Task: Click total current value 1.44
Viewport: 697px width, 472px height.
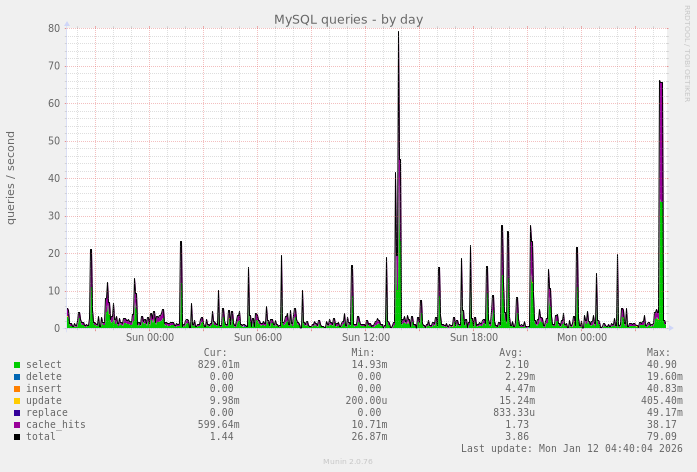Action: 221,436
